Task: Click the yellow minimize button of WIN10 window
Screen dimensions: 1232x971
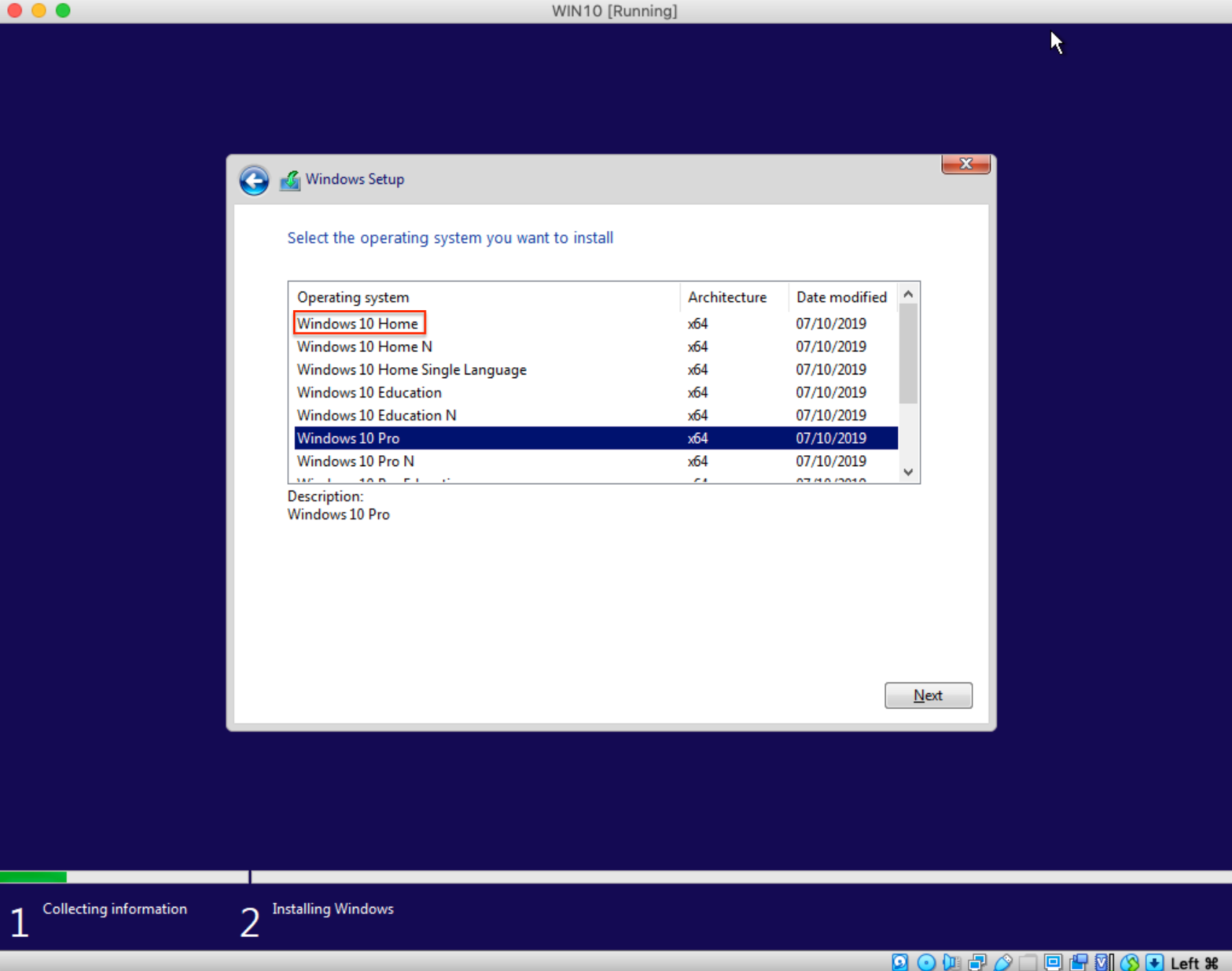Action: (x=39, y=10)
